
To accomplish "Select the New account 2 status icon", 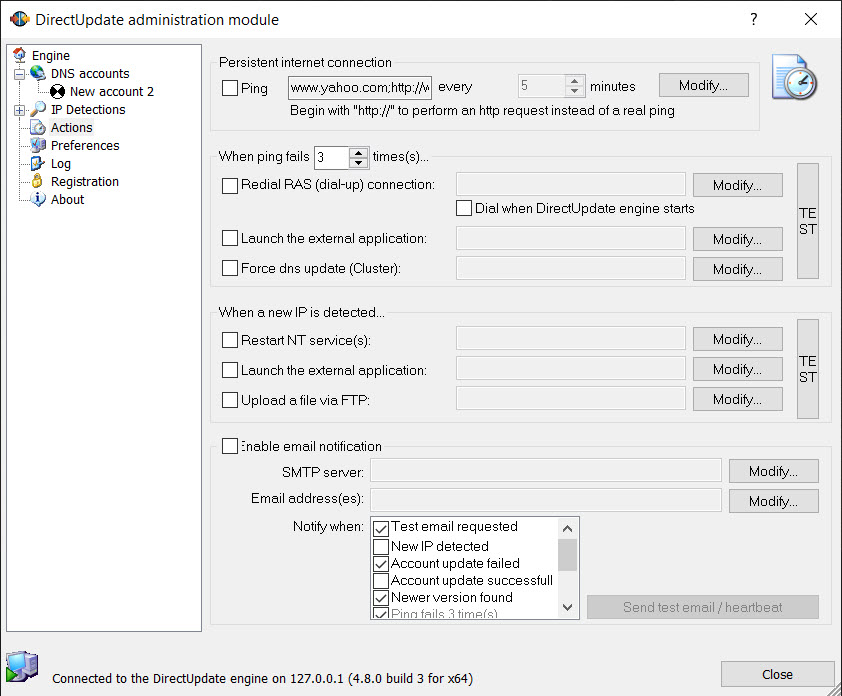I will tap(57, 91).
